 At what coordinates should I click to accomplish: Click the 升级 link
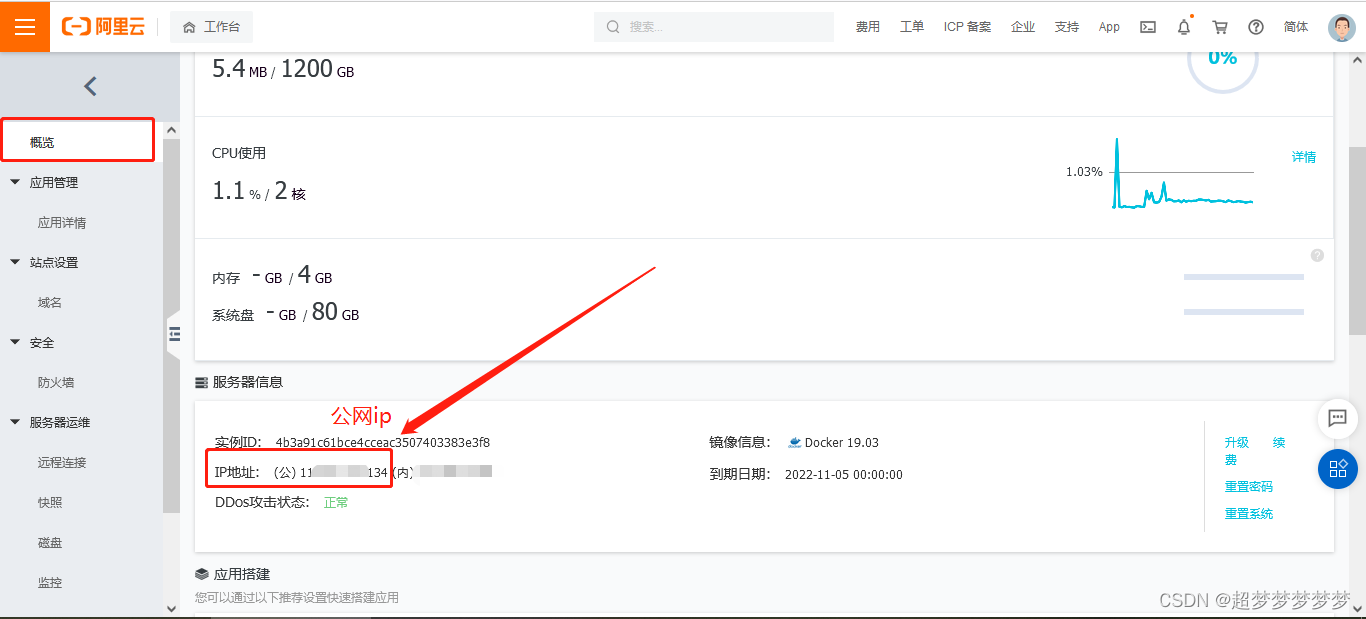(1237, 442)
